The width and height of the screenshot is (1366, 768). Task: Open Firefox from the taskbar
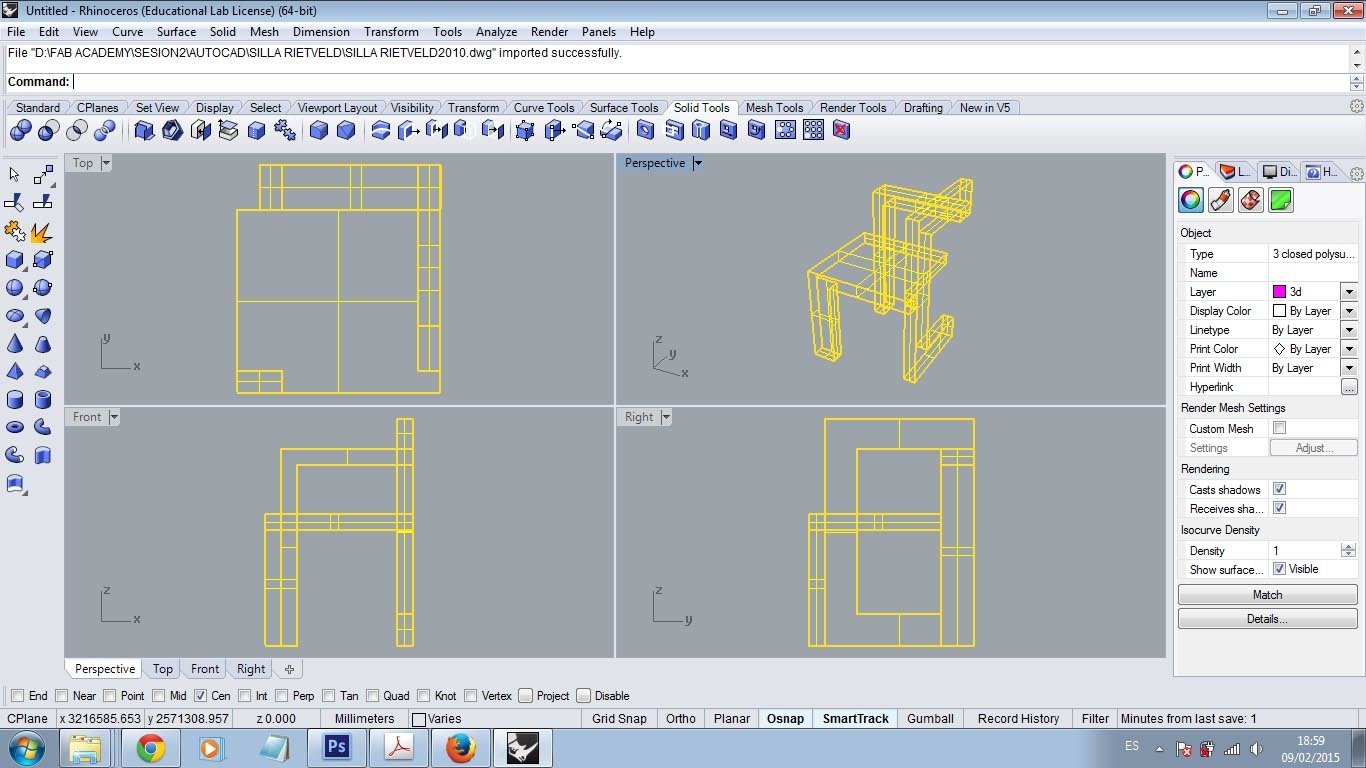point(461,748)
